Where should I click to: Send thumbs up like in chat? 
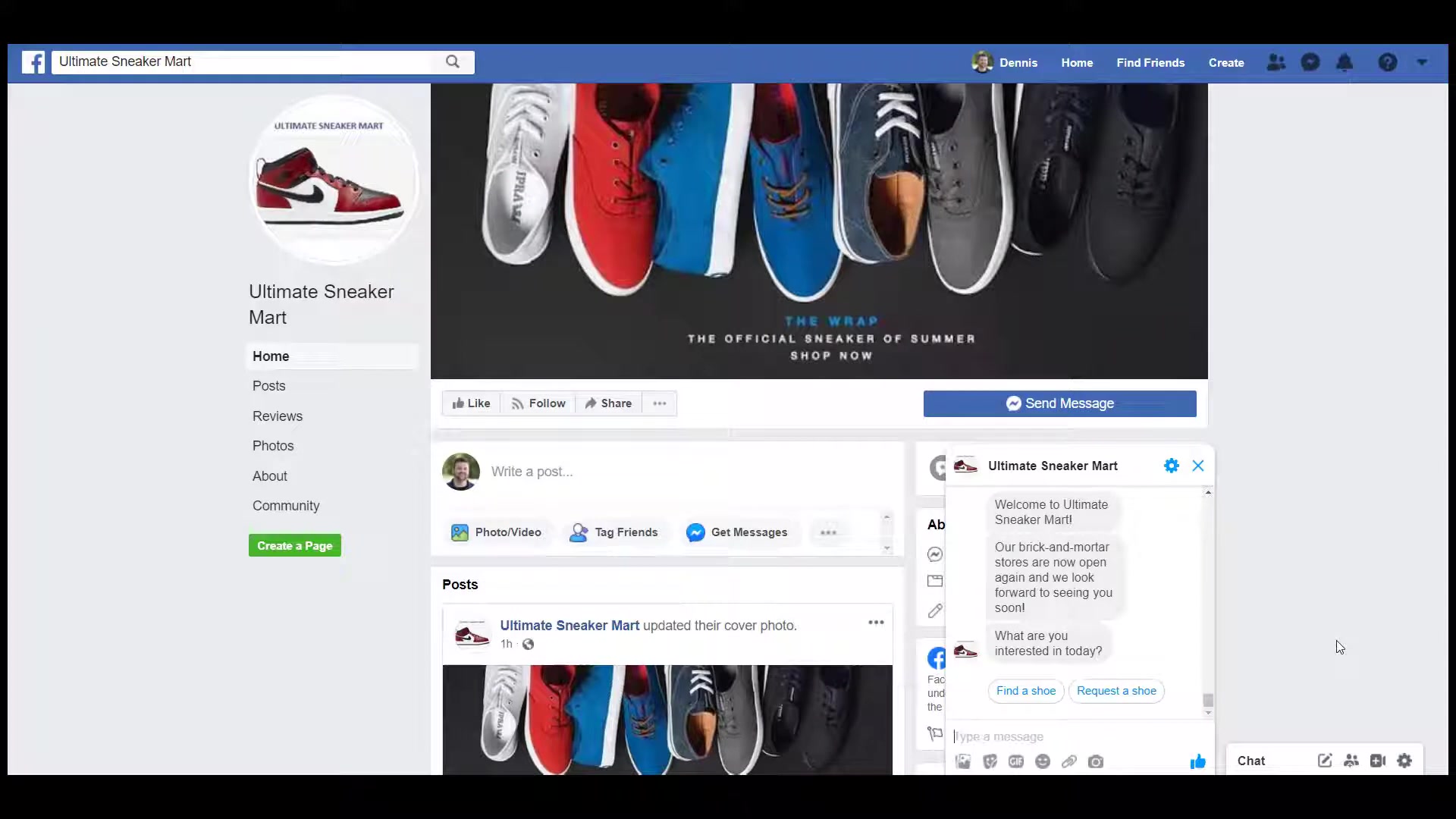1198,761
